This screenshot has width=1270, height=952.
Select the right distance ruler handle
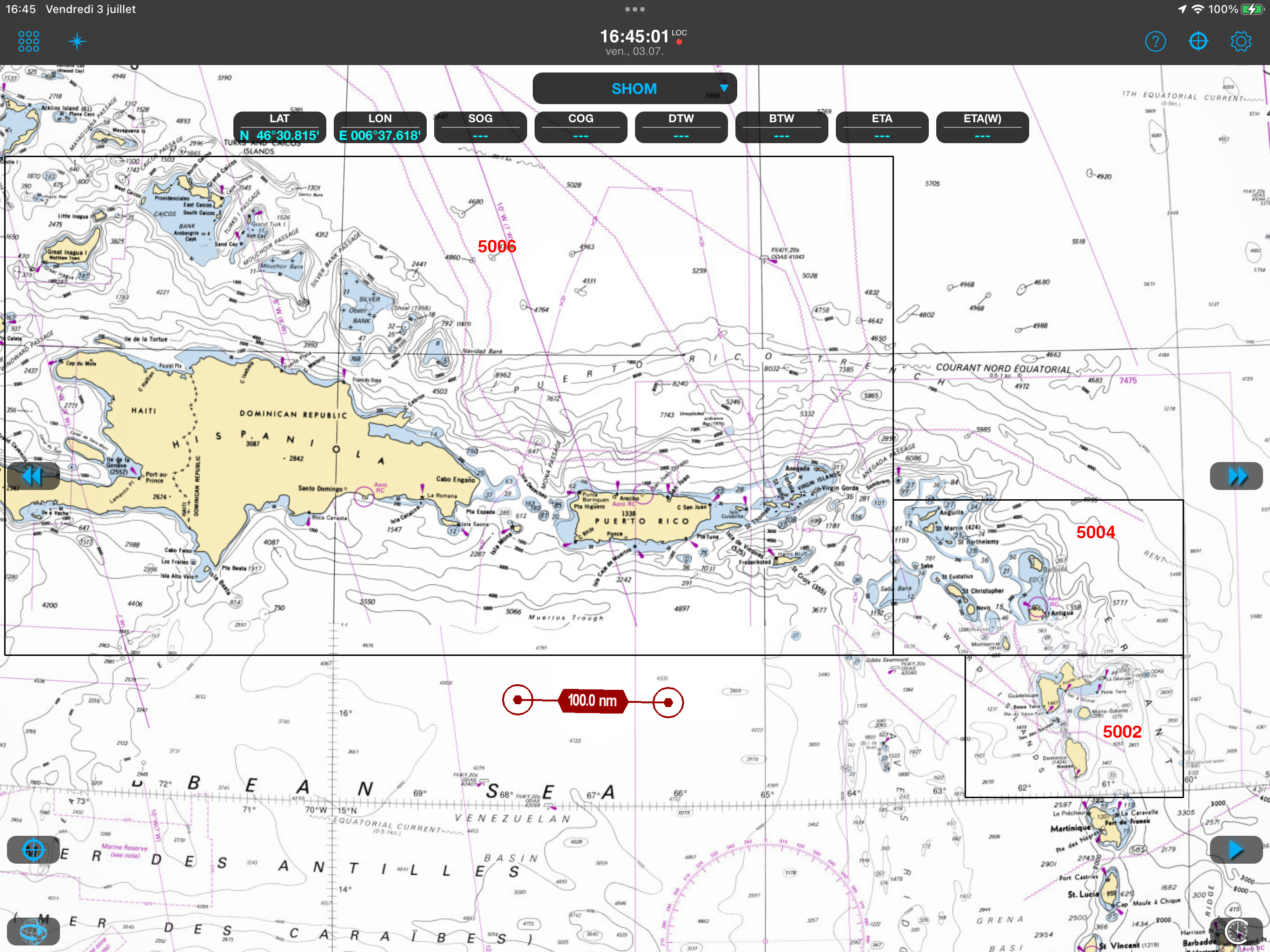point(668,701)
